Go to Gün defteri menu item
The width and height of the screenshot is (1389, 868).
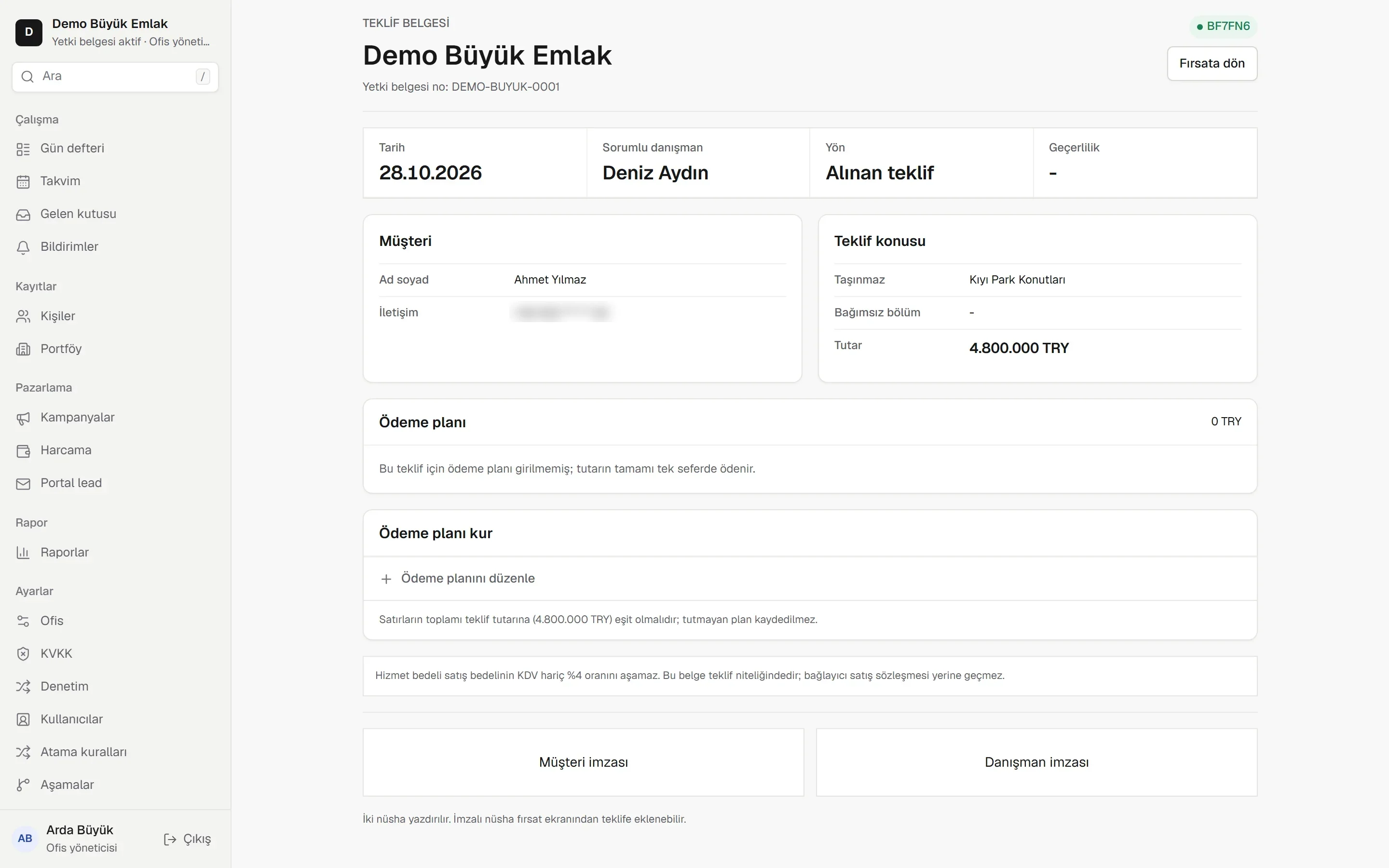click(115, 149)
